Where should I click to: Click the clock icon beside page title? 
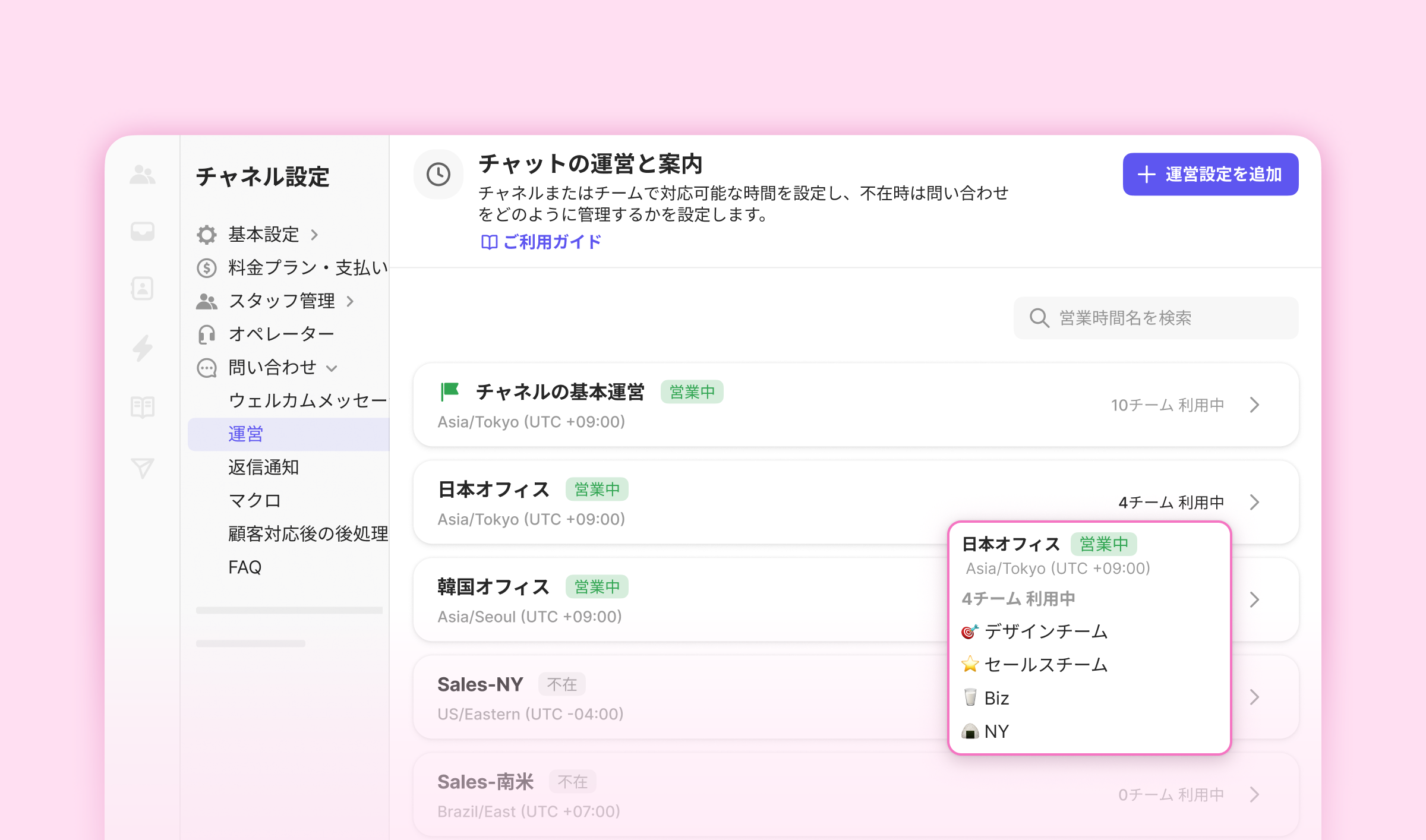pos(438,175)
